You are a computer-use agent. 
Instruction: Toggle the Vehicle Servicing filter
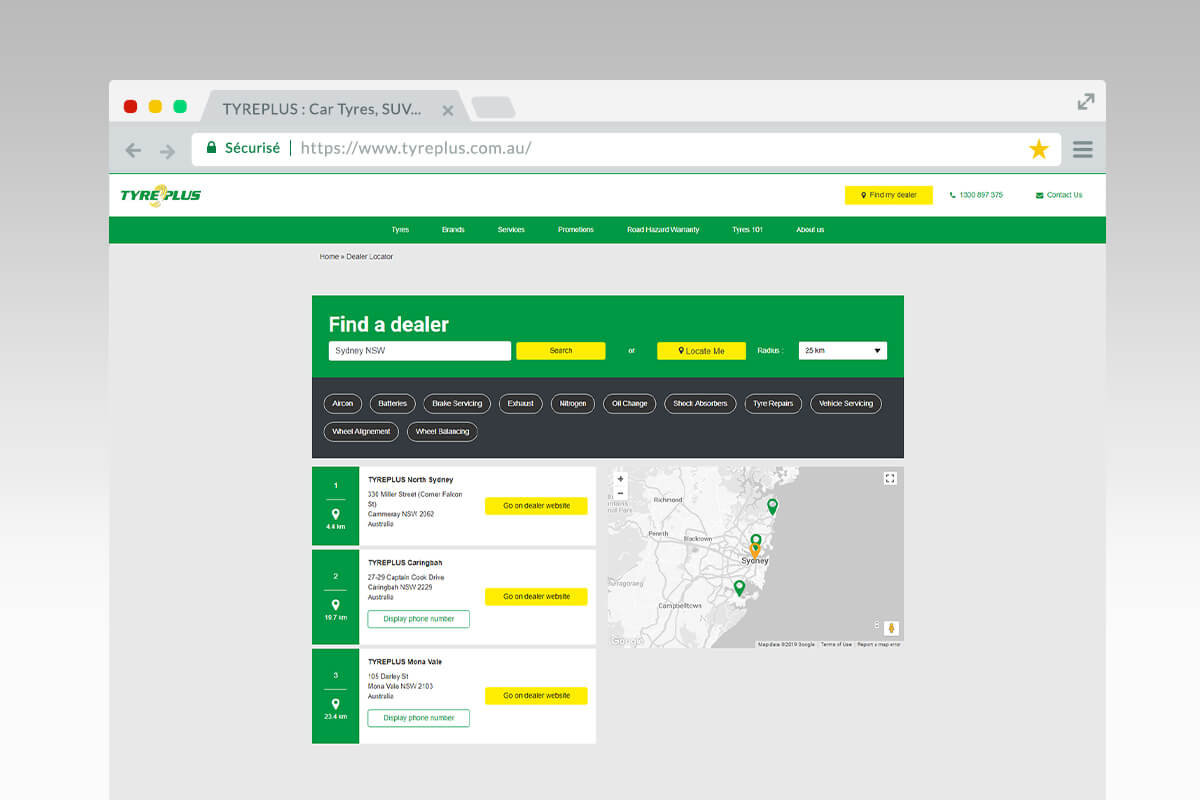846,404
